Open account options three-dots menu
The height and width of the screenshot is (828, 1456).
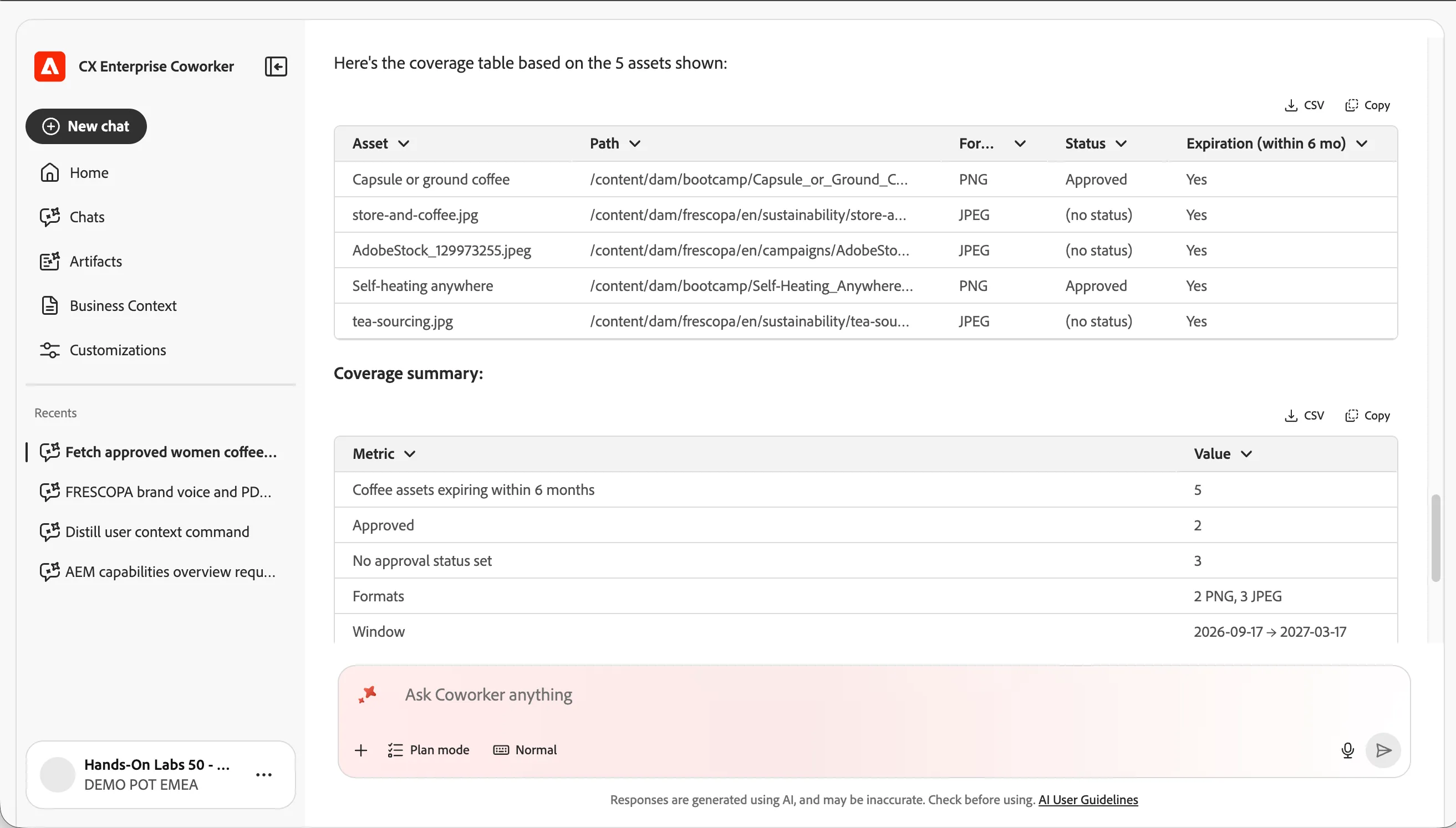pyautogui.click(x=264, y=775)
